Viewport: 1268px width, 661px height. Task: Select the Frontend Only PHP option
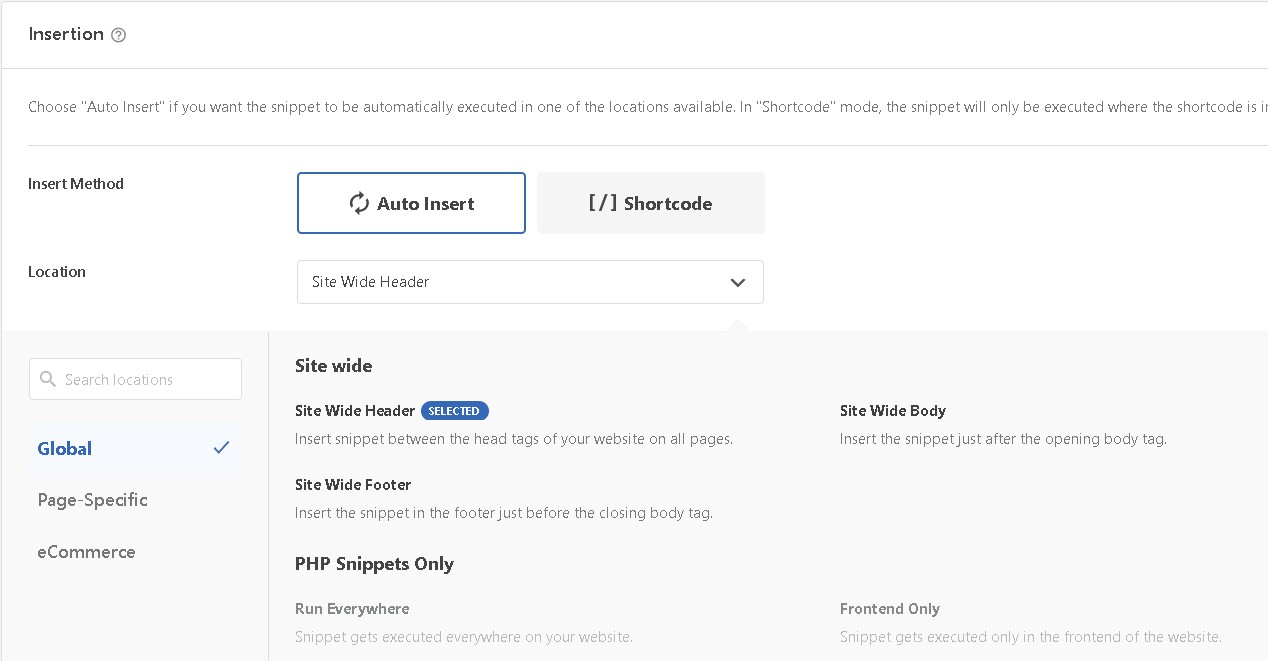coord(889,609)
